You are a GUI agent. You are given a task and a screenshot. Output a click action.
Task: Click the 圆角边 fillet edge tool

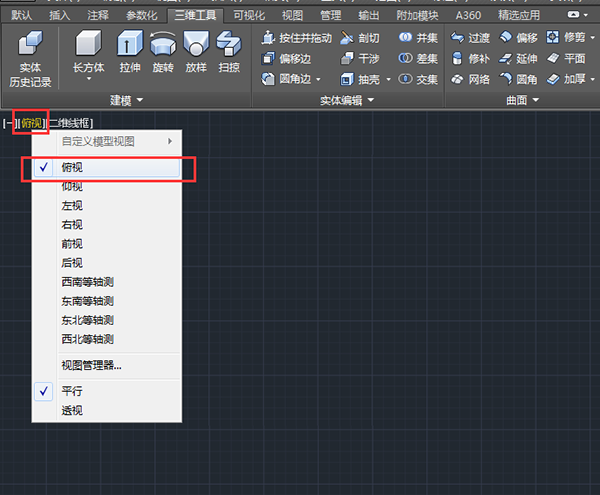[x=286, y=79]
